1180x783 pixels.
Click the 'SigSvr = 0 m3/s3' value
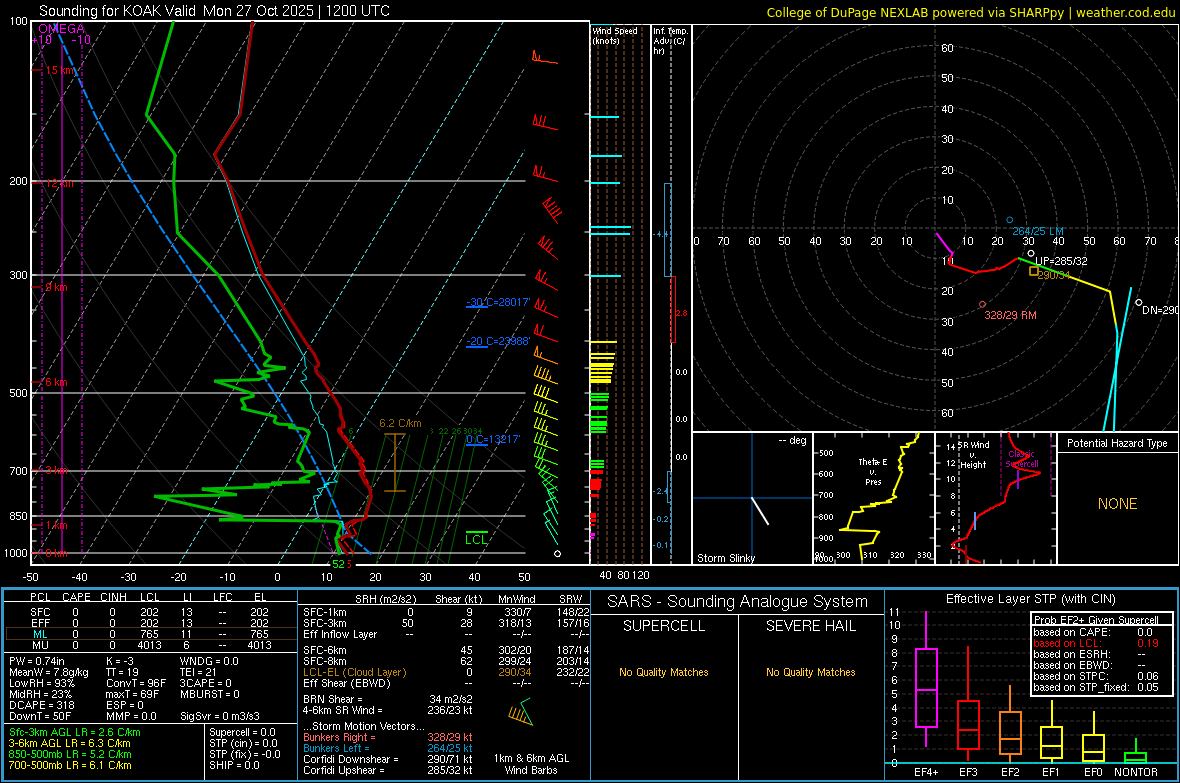click(220, 716)
